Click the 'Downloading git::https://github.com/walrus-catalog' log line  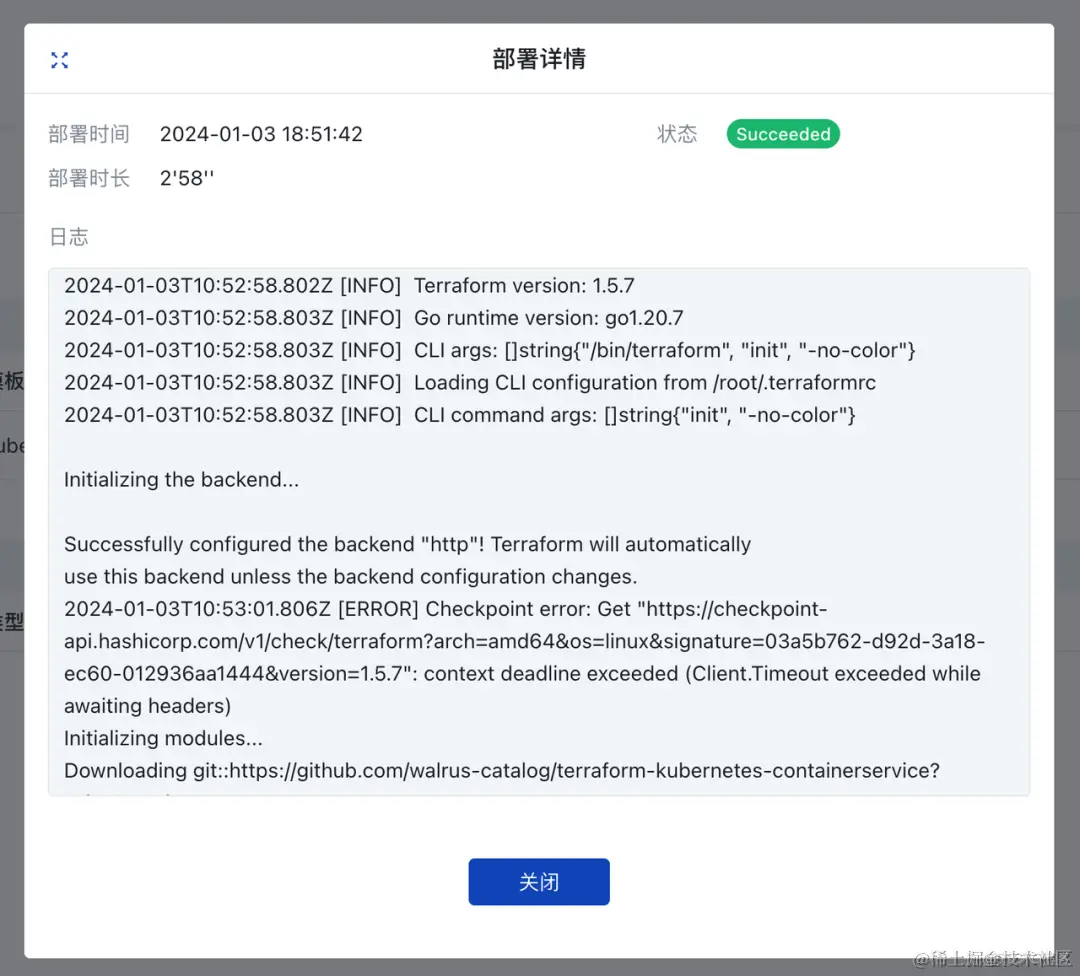point(501,771)
